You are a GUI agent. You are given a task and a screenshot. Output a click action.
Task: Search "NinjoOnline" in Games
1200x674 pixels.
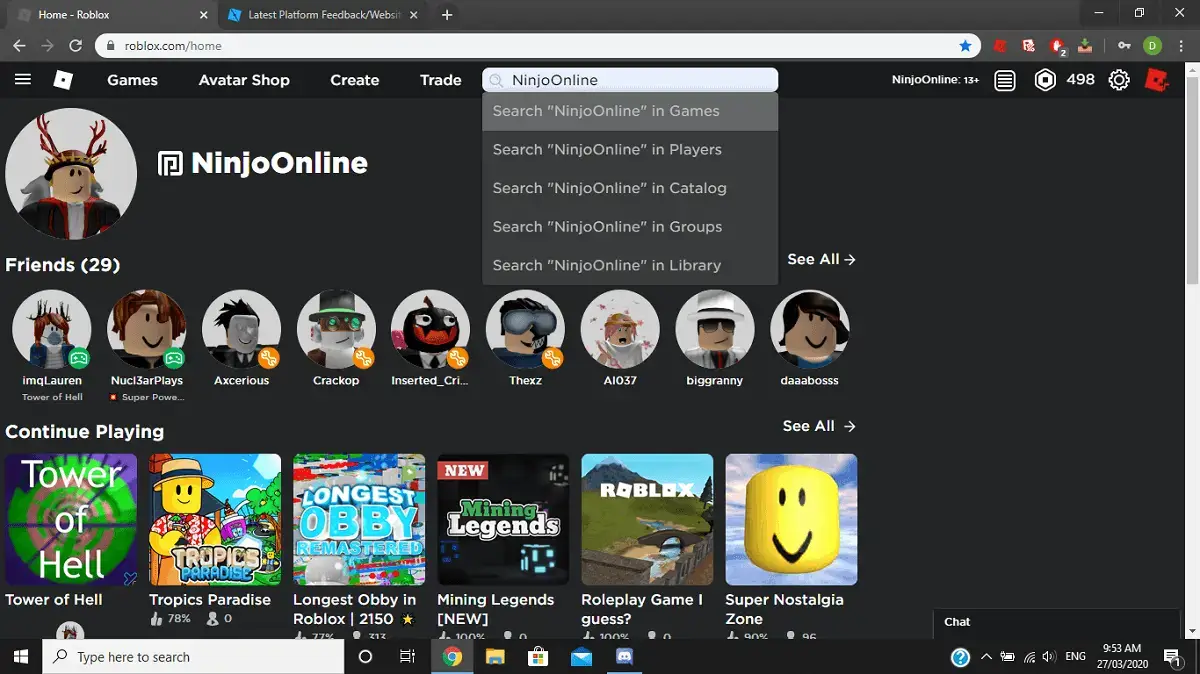tap(630, 111)
